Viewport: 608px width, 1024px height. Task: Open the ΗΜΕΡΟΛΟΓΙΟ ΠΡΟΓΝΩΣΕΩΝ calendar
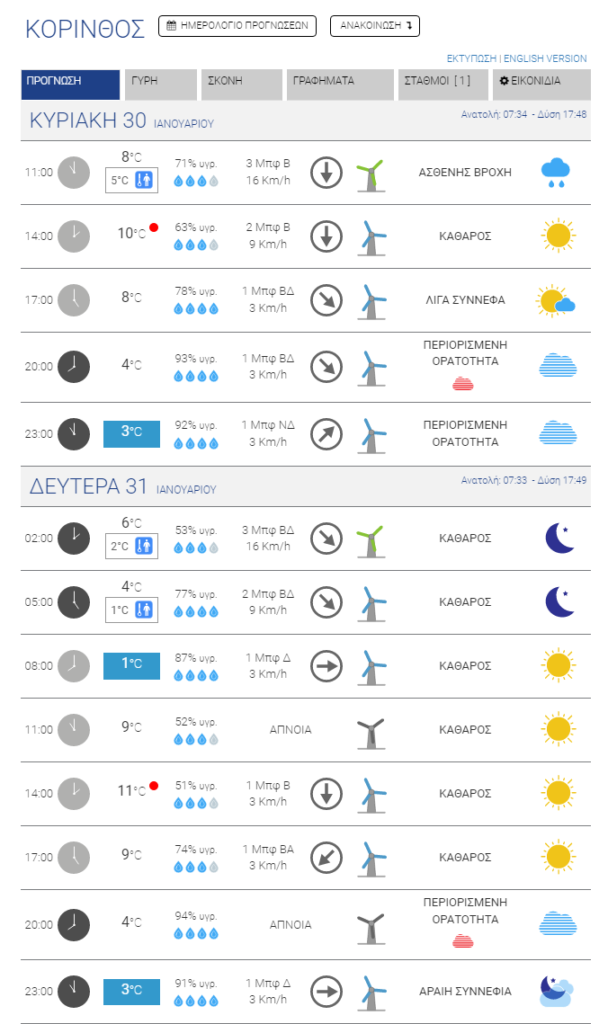tap(237, 25)
